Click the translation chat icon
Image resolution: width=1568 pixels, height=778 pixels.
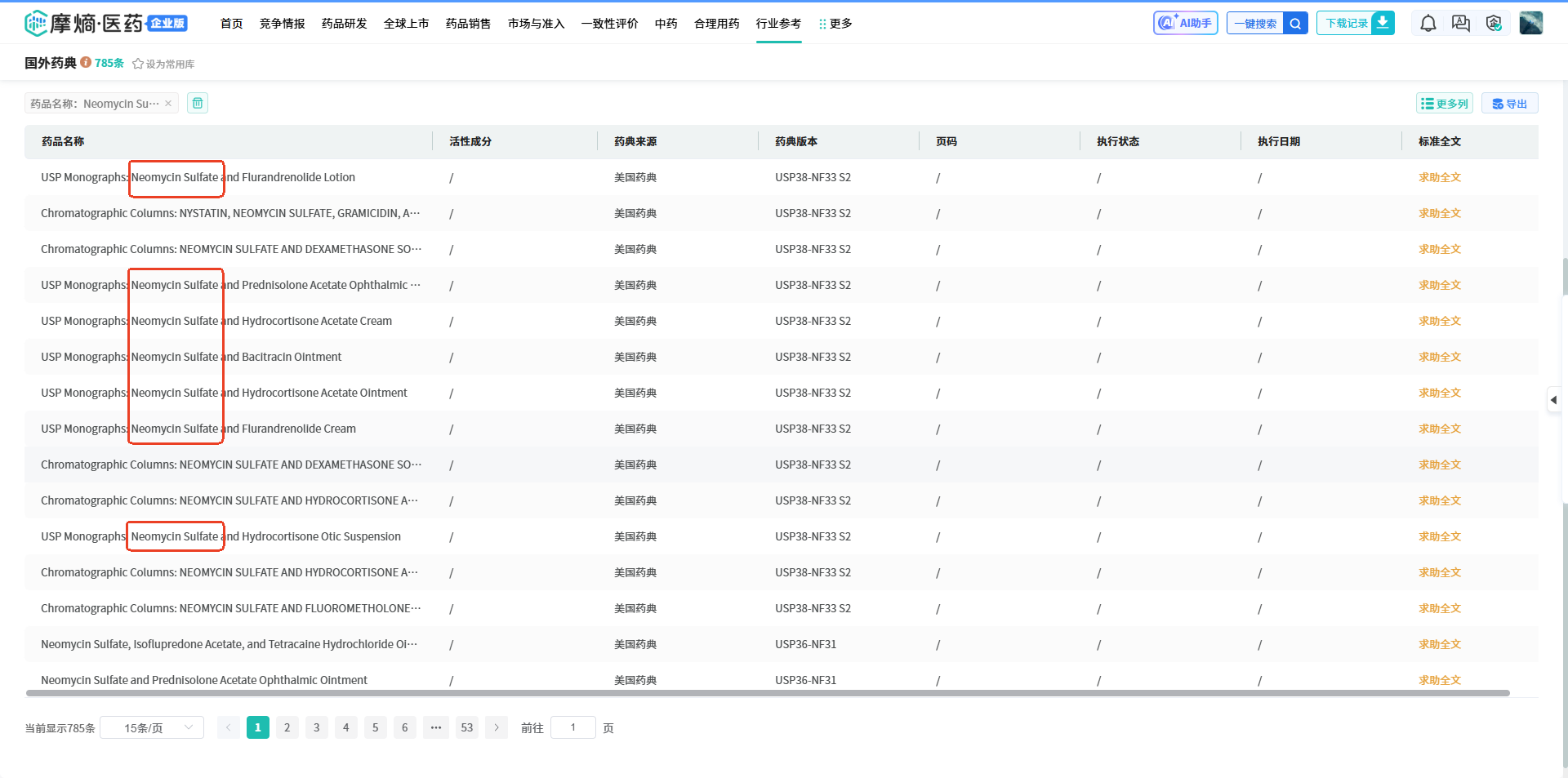[x=1460, y=24]
